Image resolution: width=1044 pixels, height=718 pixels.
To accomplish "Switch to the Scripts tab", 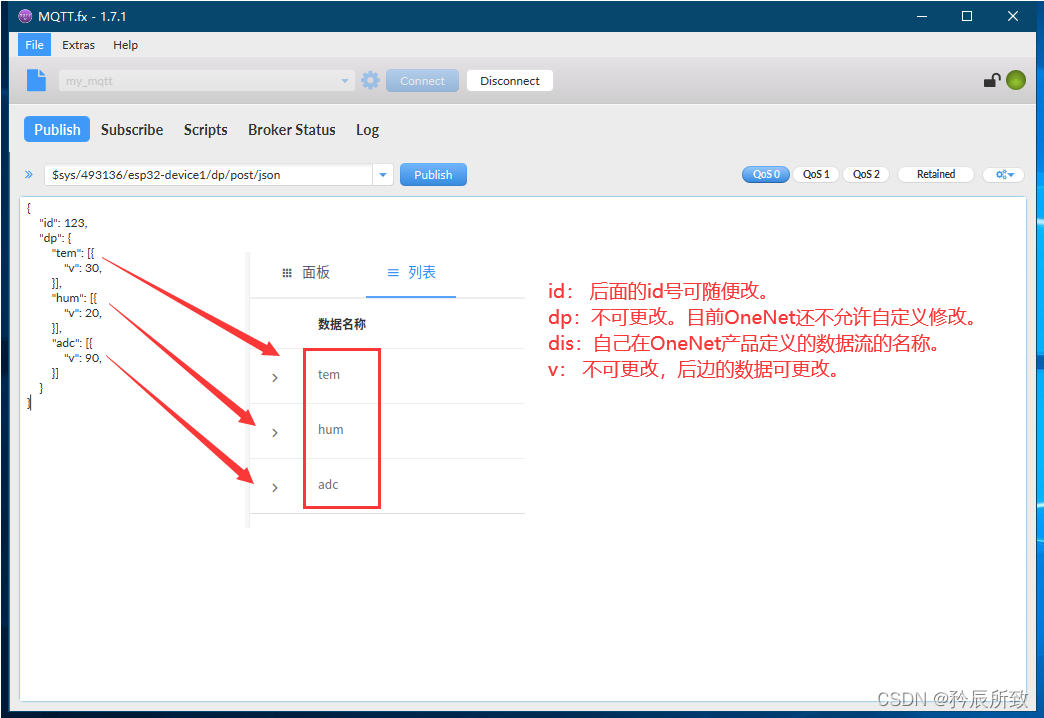I will tap(205, 129).
